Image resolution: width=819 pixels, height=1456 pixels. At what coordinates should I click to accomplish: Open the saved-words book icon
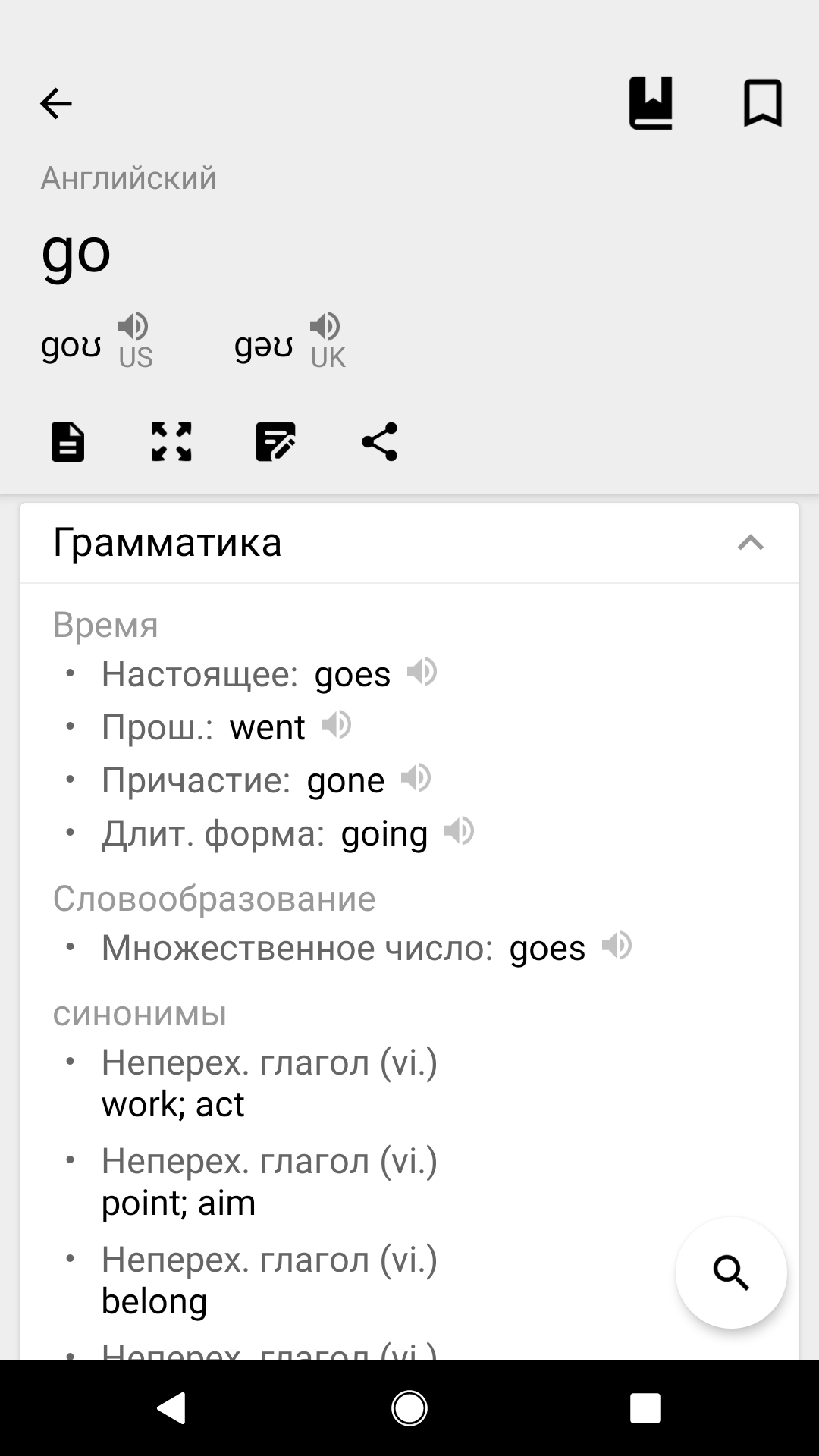tap(651, 103)
